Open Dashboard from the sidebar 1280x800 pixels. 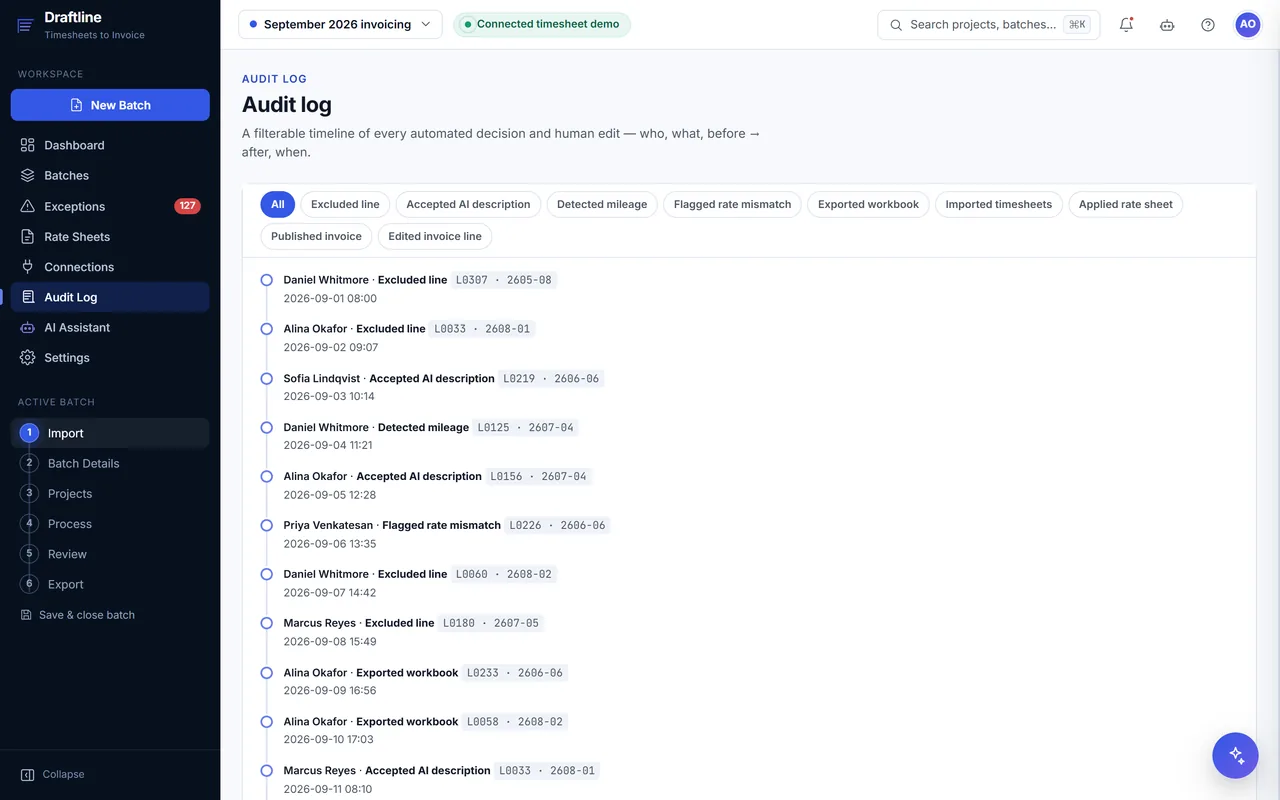point(110,145)
